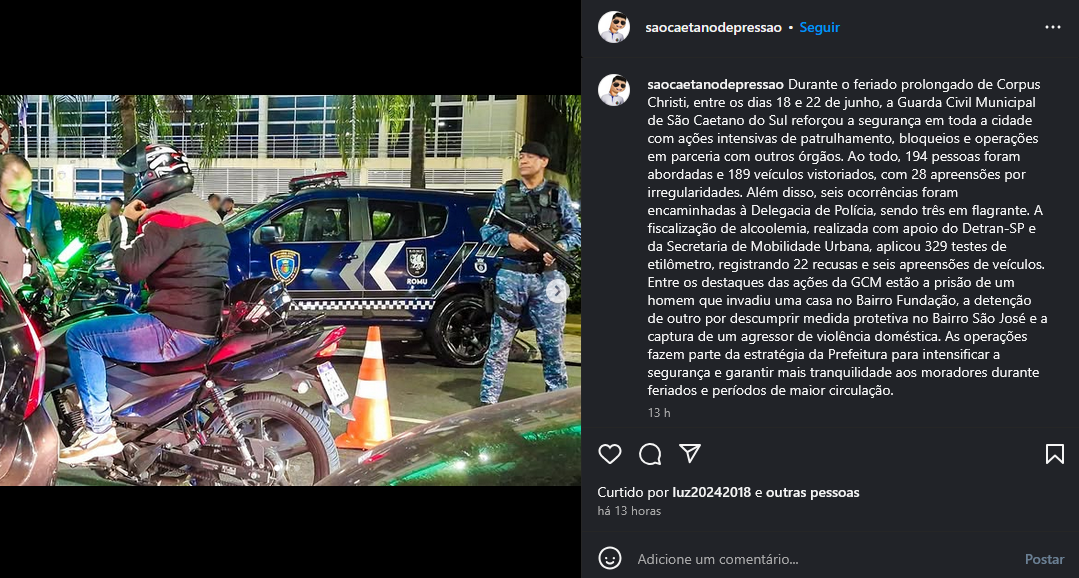Save the post with the bookmark icon

(x=1054, y=454)
